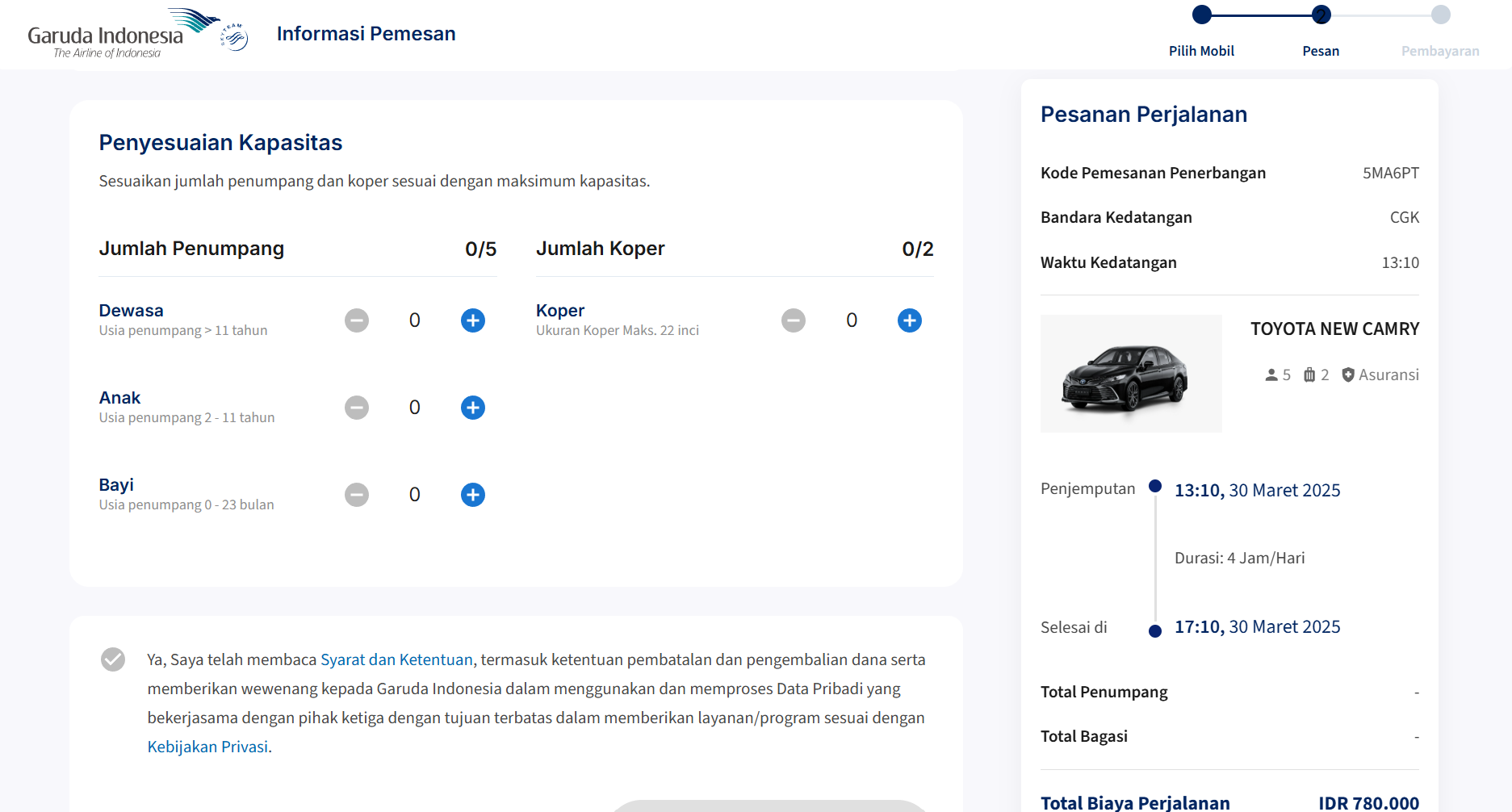
Task: Open Kebijakan Privasi link
Action: click(x=207, y=747)
